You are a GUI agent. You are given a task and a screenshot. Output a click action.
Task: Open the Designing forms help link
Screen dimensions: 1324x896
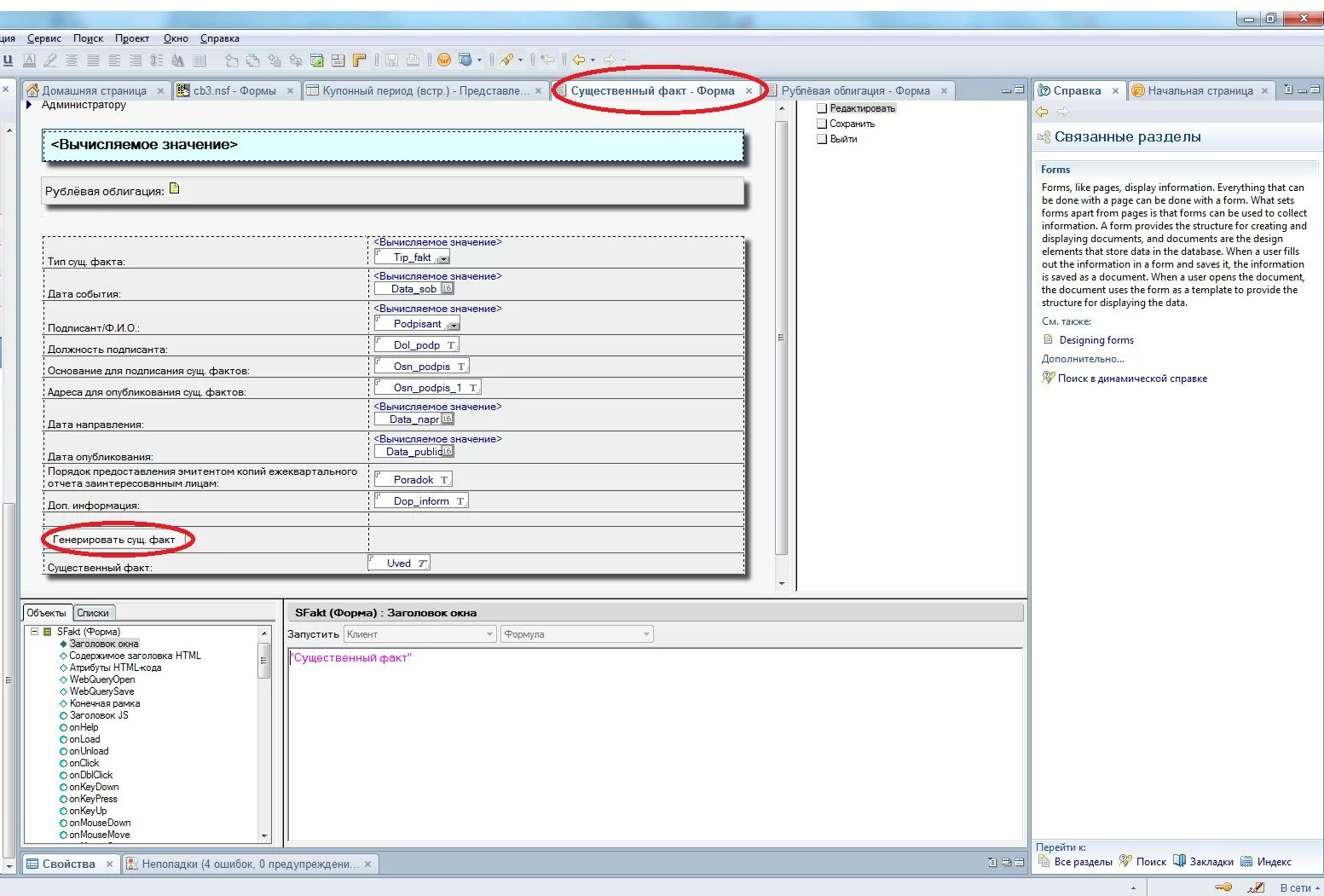[1096, 340]
